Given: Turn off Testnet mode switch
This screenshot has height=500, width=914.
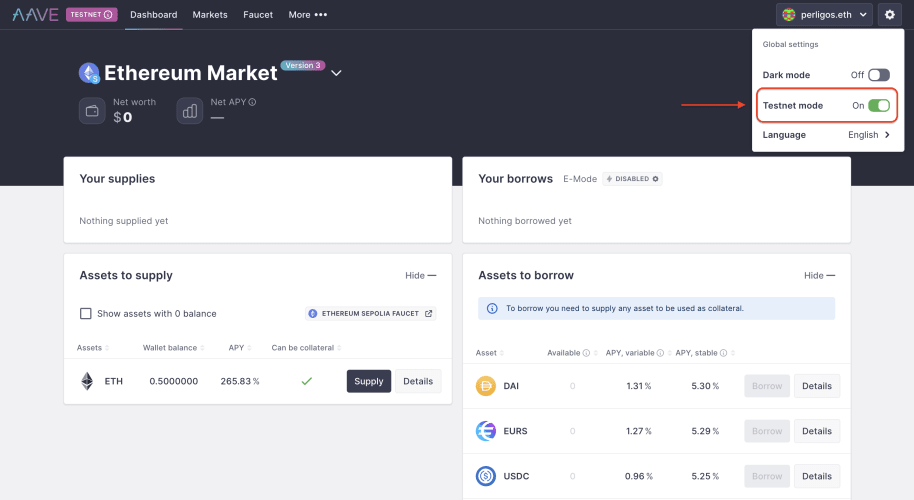Looking at the screenshot, I should 878,105.
